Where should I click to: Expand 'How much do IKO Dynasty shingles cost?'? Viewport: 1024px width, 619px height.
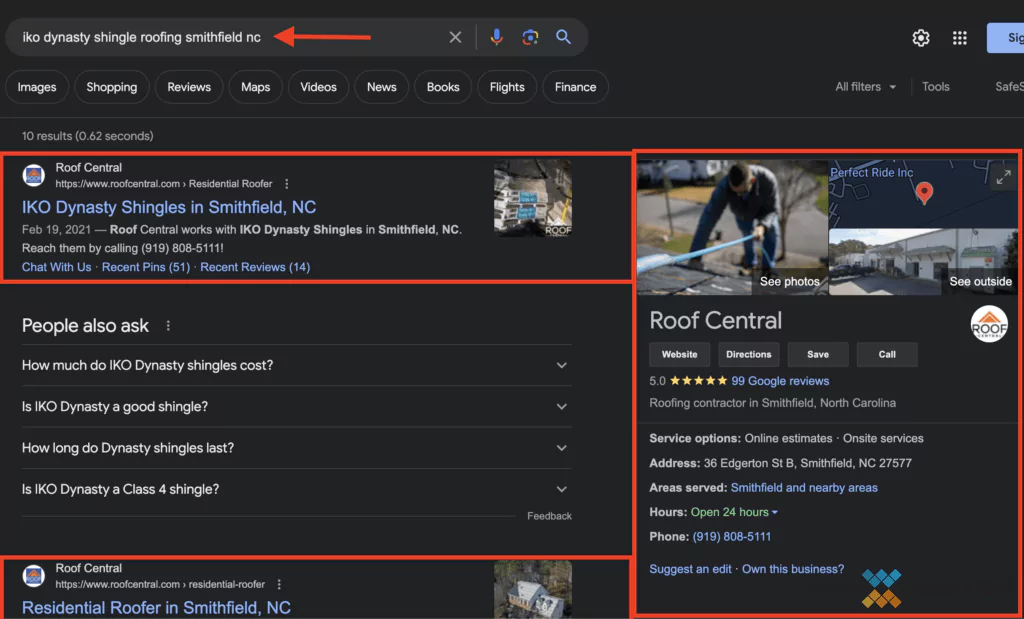point(296,365)
